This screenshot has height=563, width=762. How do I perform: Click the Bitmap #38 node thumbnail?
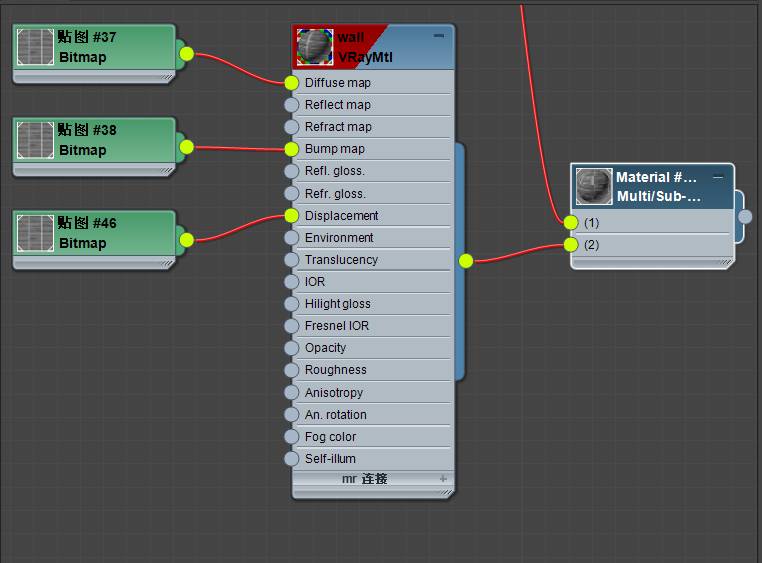coord(35,140)
